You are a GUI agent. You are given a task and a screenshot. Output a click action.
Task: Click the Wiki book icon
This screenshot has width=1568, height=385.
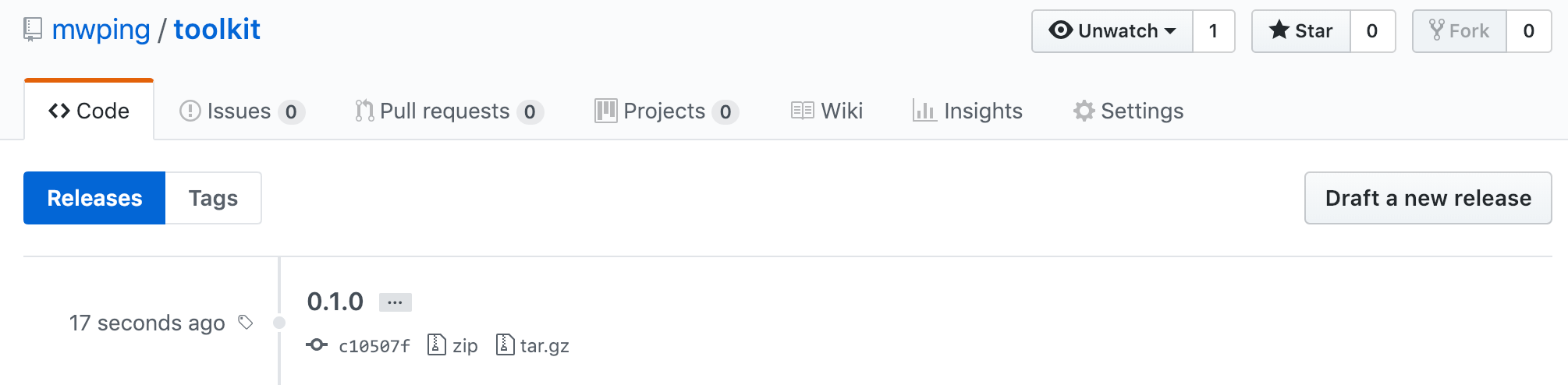(803, 111)
